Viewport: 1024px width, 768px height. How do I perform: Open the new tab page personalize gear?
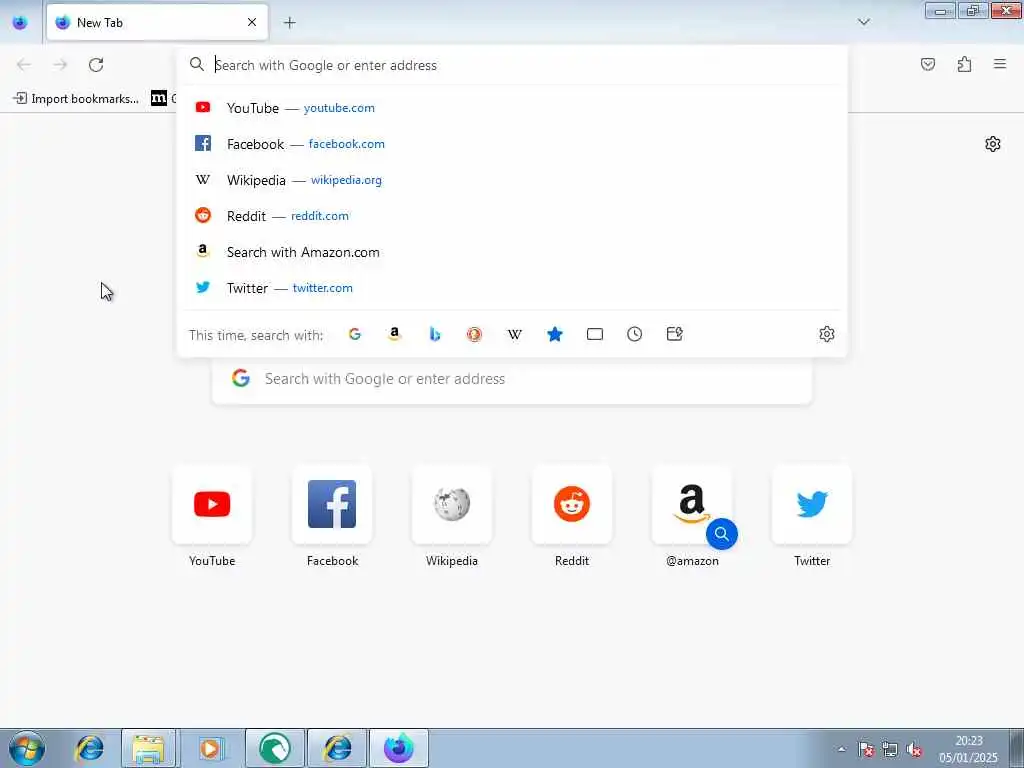(993, 144)
